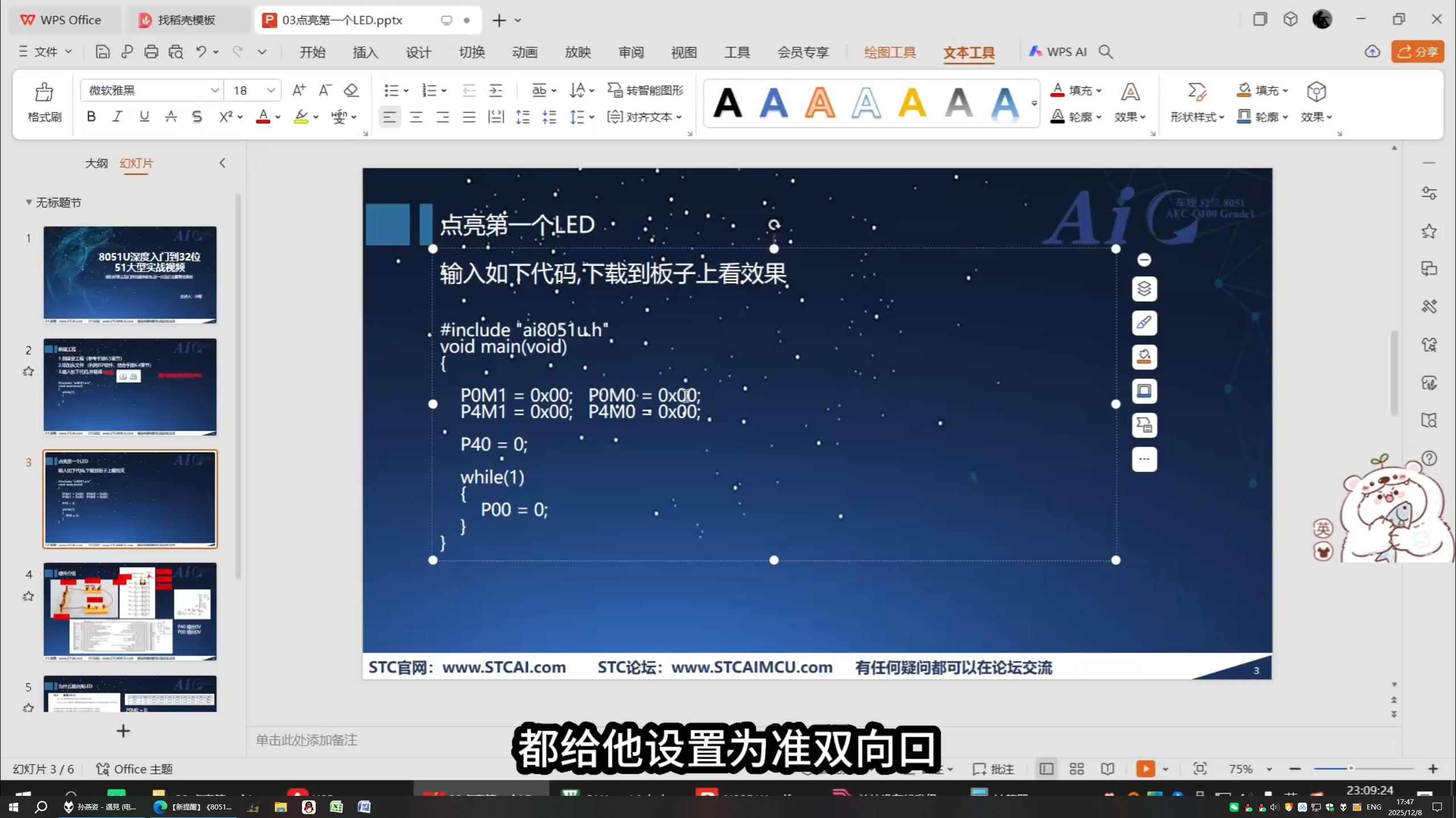Click the 批注 button in status bar
Image resolution: width=1456 pixels, height=818 pixels.
993,769
